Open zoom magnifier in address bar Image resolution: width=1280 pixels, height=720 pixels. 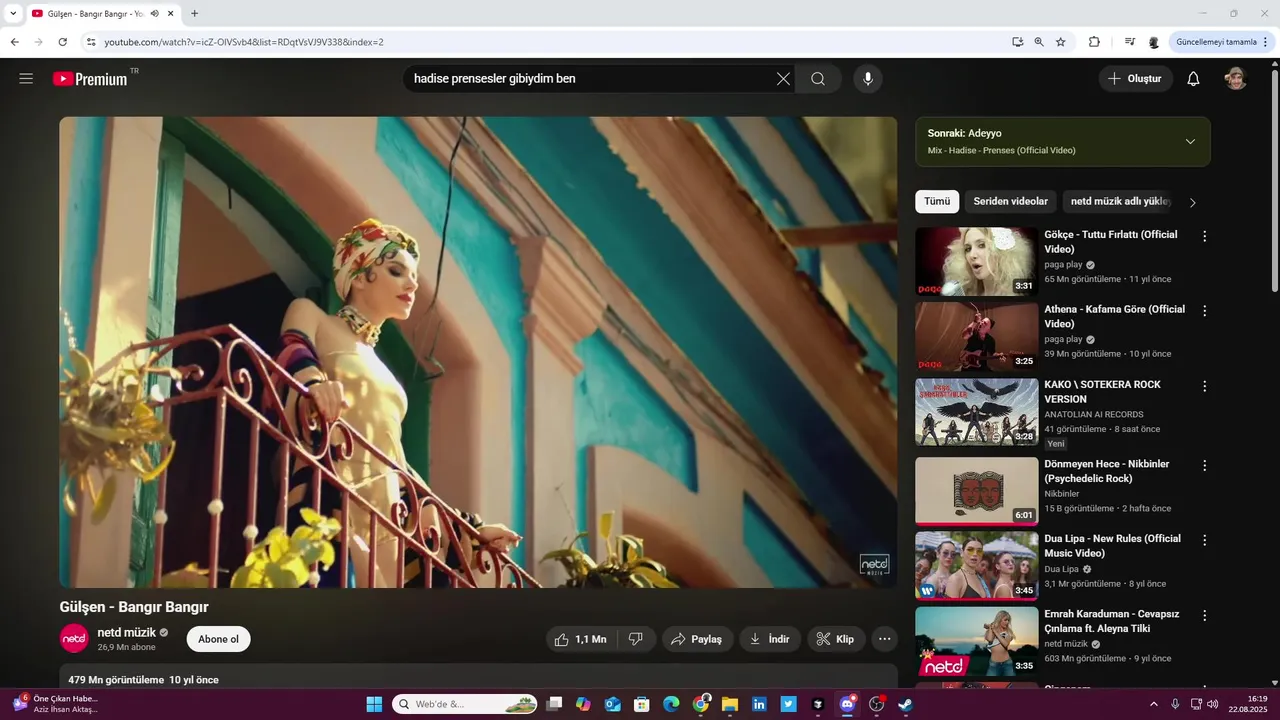(1039, 42)
